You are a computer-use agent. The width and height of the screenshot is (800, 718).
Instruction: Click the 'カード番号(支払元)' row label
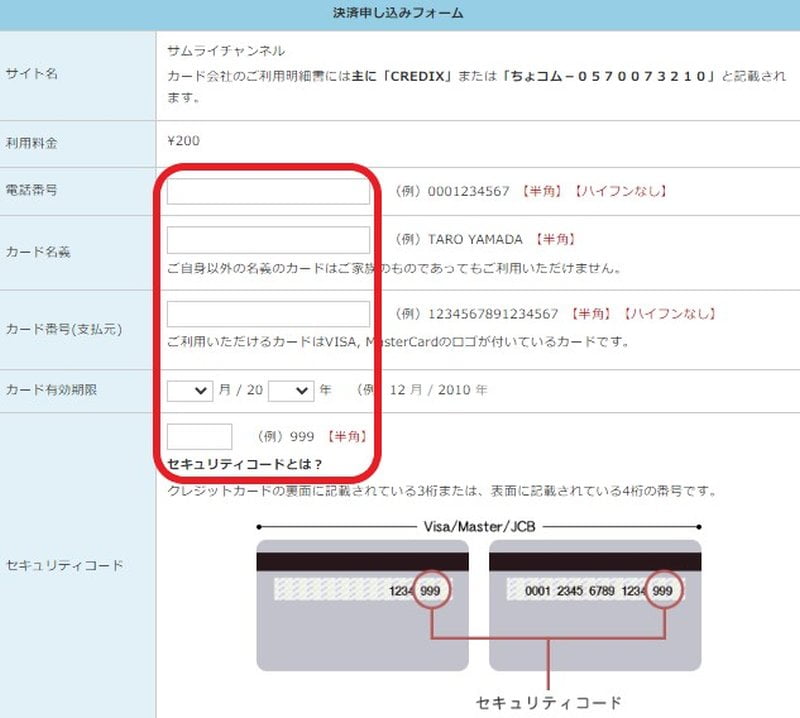[x=64, y=329]
